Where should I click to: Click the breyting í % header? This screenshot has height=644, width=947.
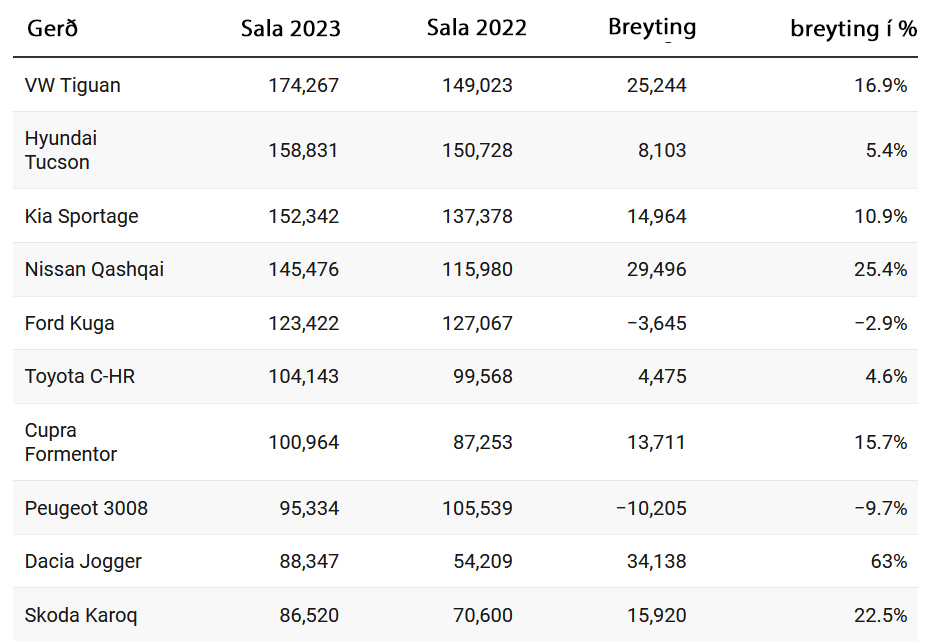tap(853, 29)
